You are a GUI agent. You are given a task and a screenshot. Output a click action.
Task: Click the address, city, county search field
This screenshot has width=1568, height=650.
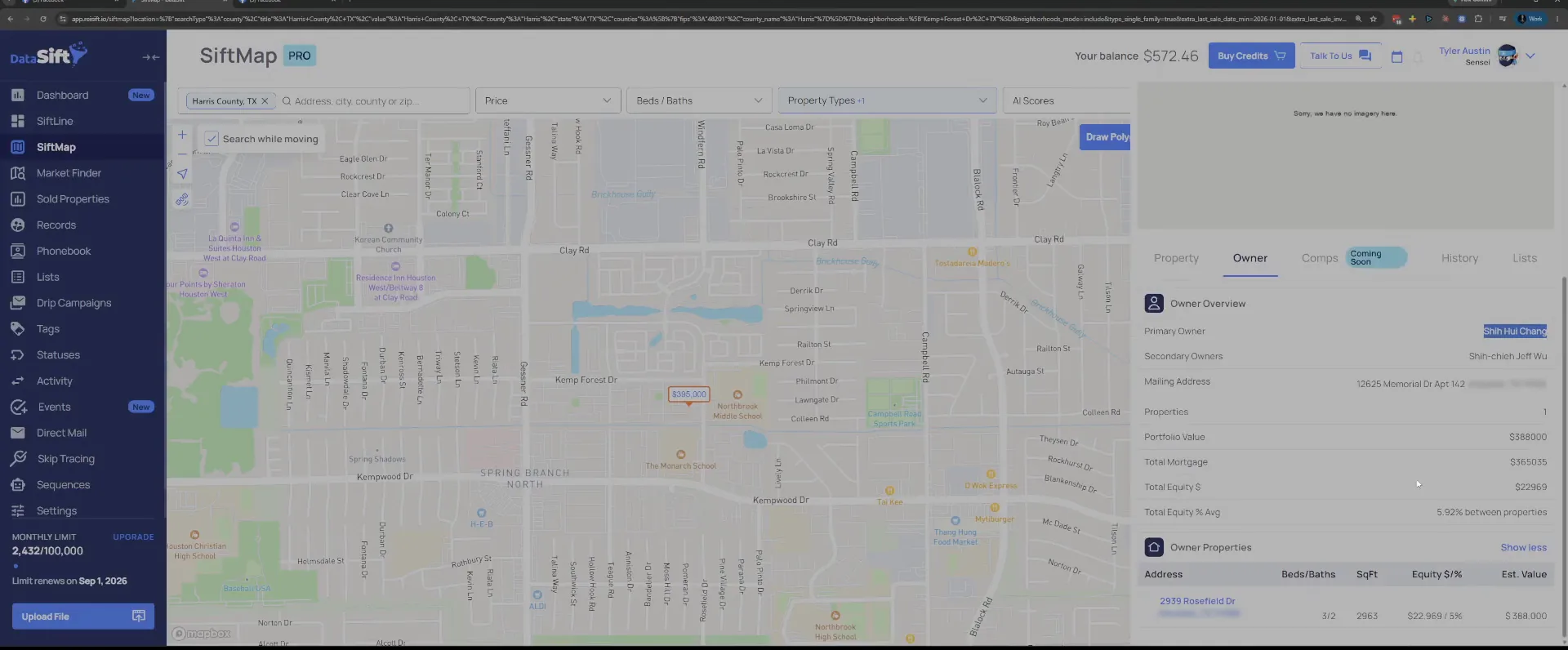coord(372,101)
